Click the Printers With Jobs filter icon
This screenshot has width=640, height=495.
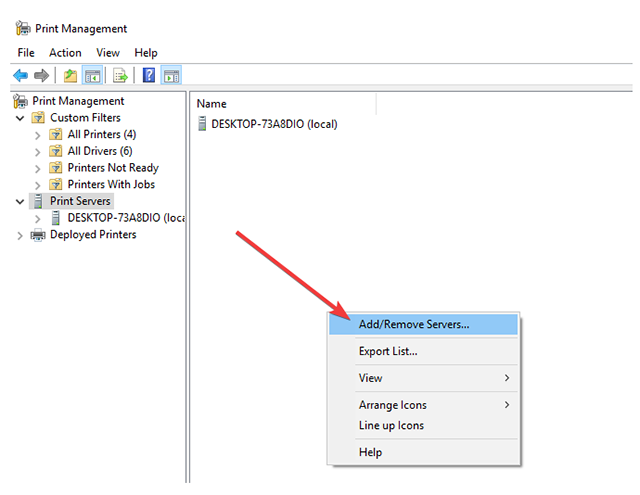56,184
